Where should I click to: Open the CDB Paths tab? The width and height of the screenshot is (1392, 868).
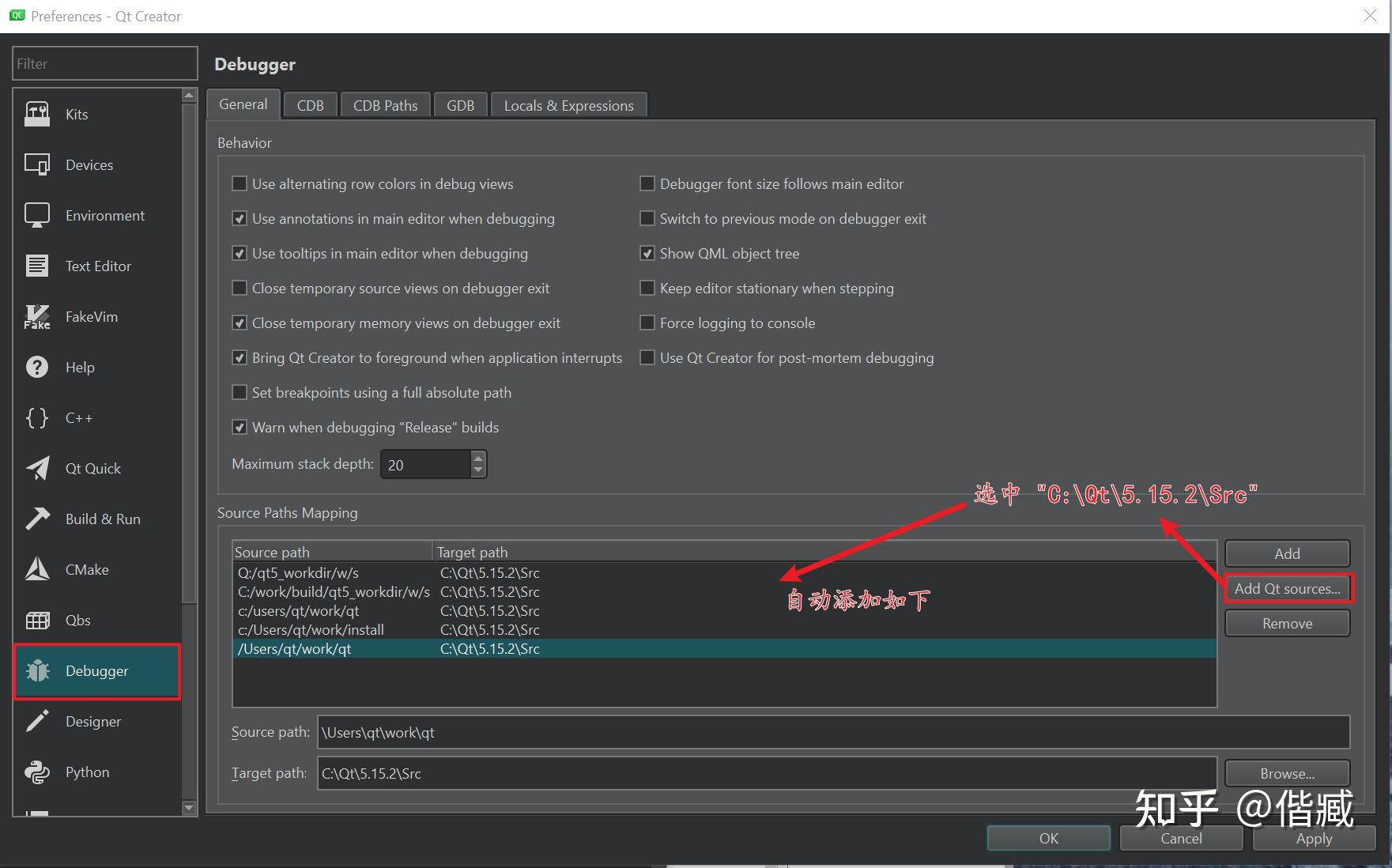coord(386,106)
